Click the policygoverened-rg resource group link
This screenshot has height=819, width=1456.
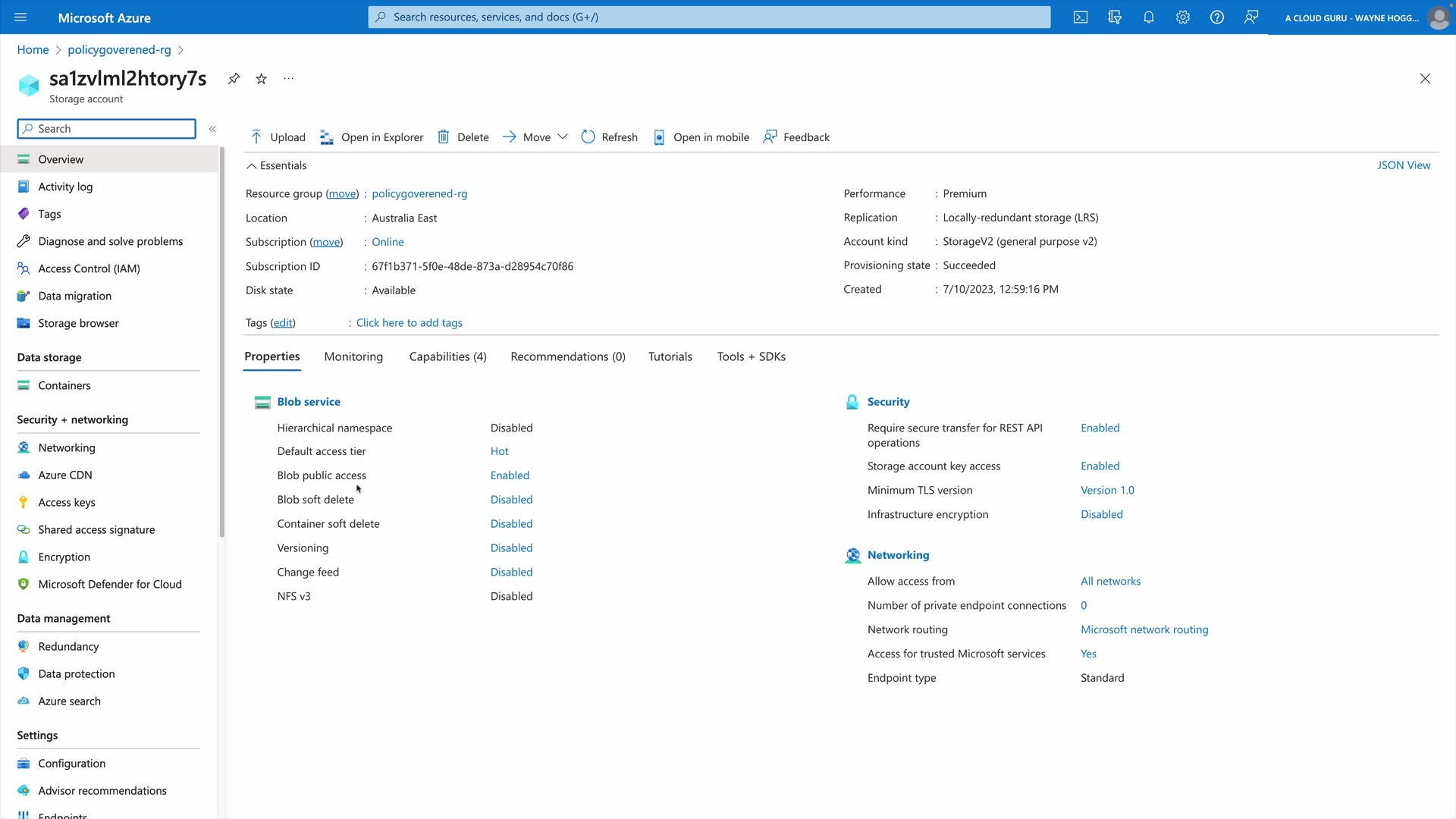[419, 194]
